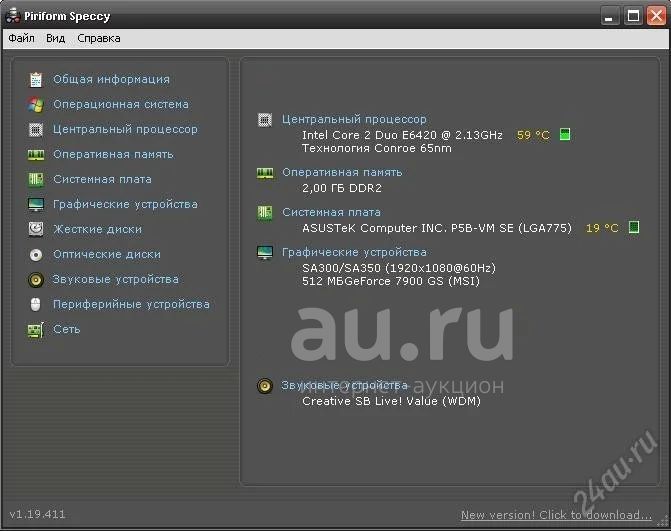Image resolution: width=671 pixels, height=531 pixels.
Task: Click the Системная плата summary heading link
Action: tap(331, 212)
